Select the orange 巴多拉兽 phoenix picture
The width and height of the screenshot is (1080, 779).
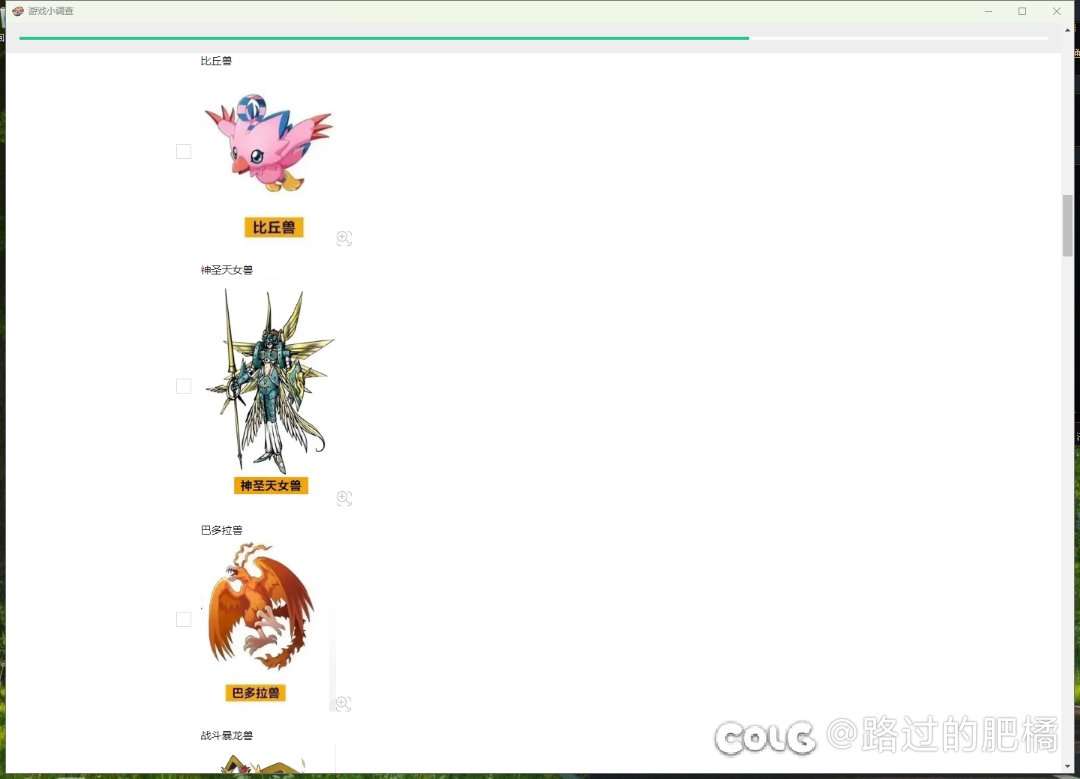coord(267,625)
